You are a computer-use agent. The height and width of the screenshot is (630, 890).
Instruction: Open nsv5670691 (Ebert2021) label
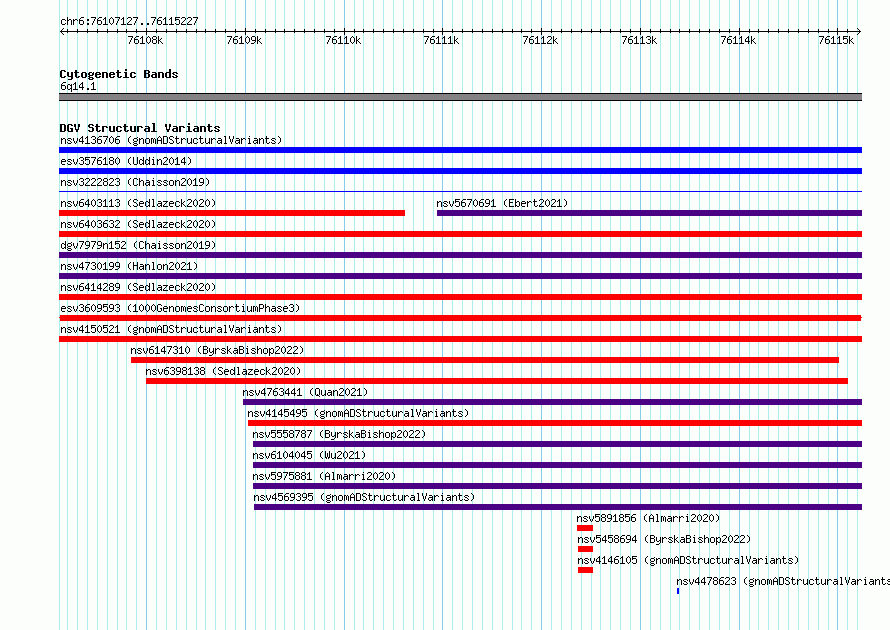click(502, 203)
